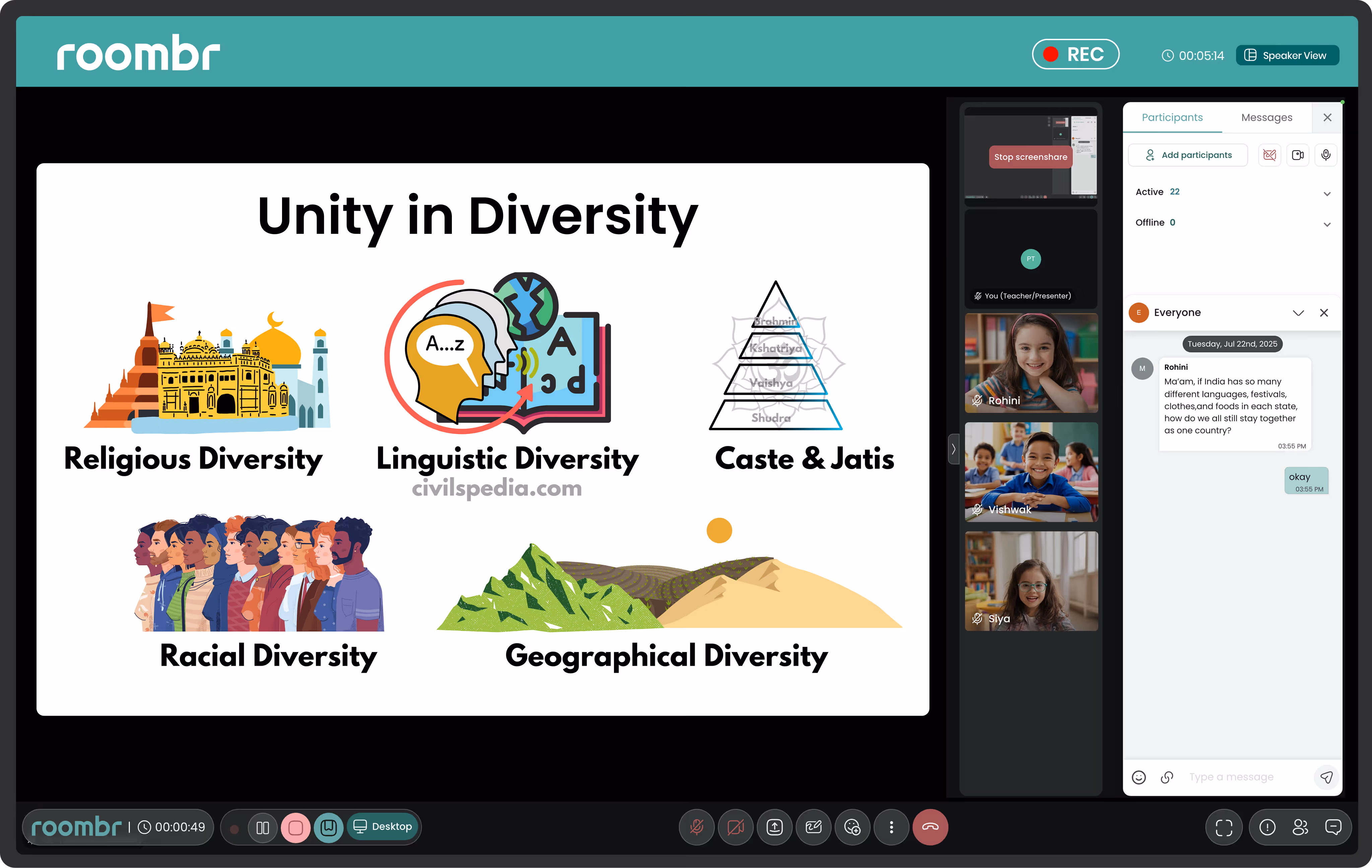Pause the recording
The image size is (1372, 868).
click(x=263, y=827)
